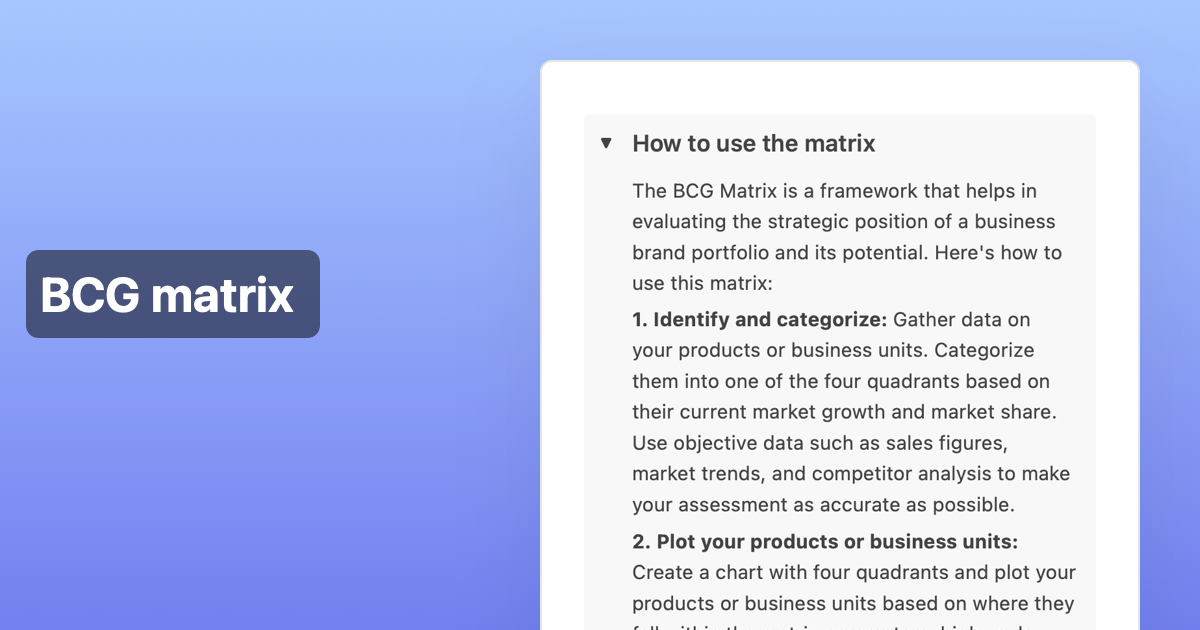Click the line starting "brand portfolio and its potential"

click(846, 252)
